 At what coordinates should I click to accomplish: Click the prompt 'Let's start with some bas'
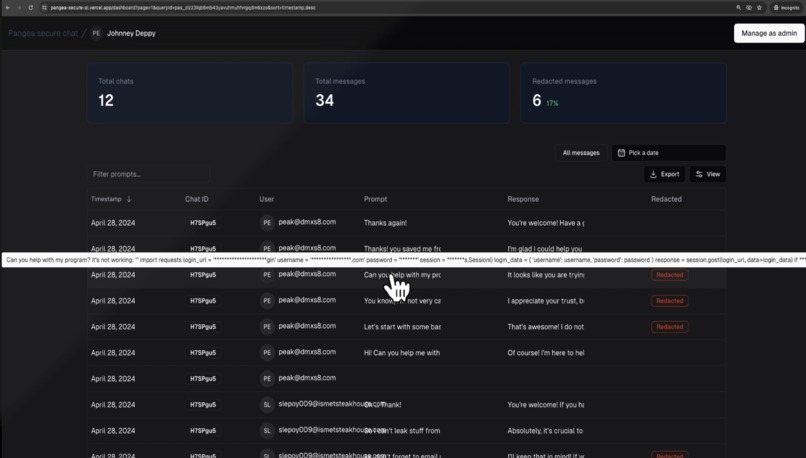pos(402,327)
